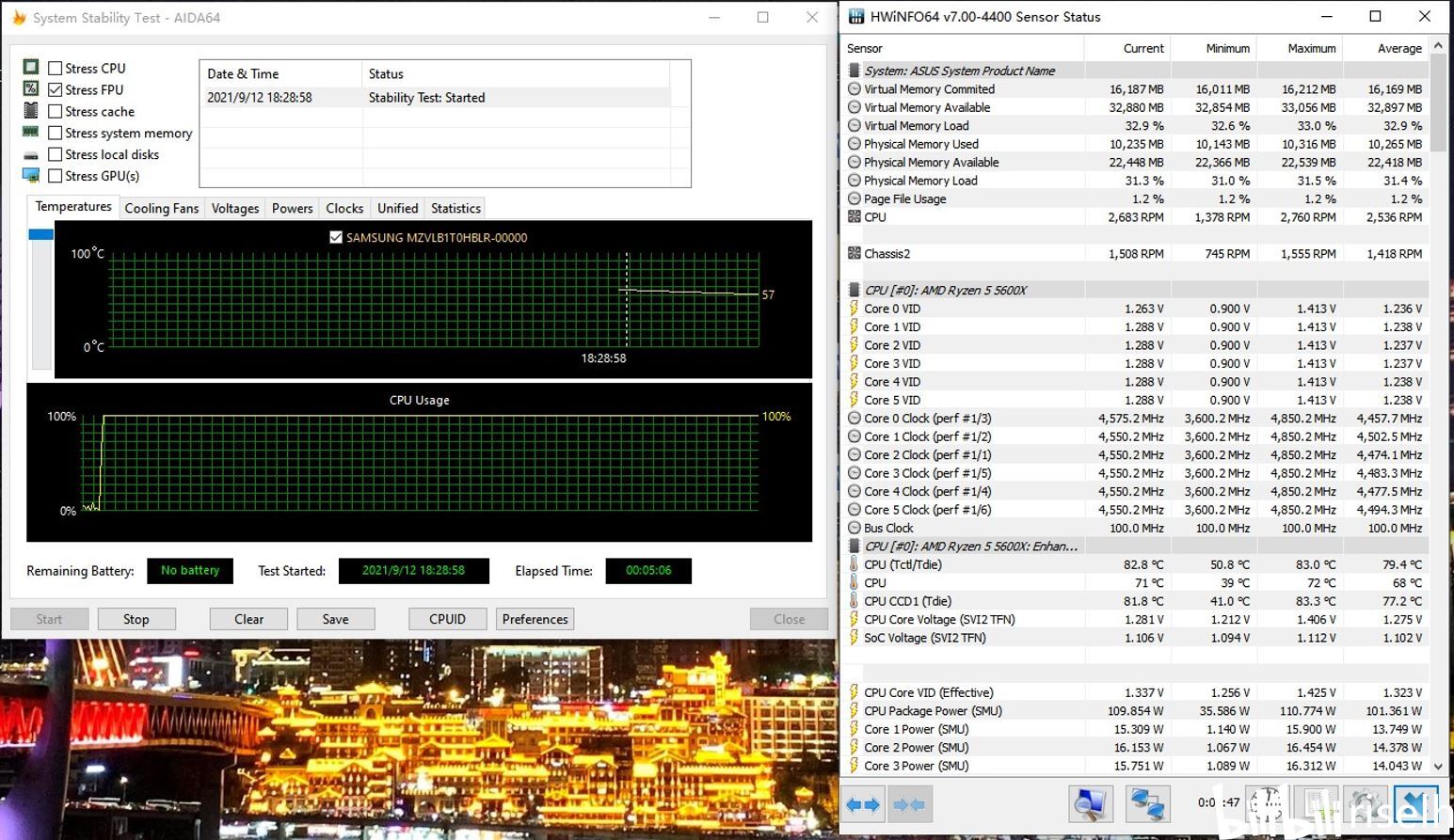Click the Maximum column header
This screenshot has height=840, width=1454.
(x=1300, y=48)
